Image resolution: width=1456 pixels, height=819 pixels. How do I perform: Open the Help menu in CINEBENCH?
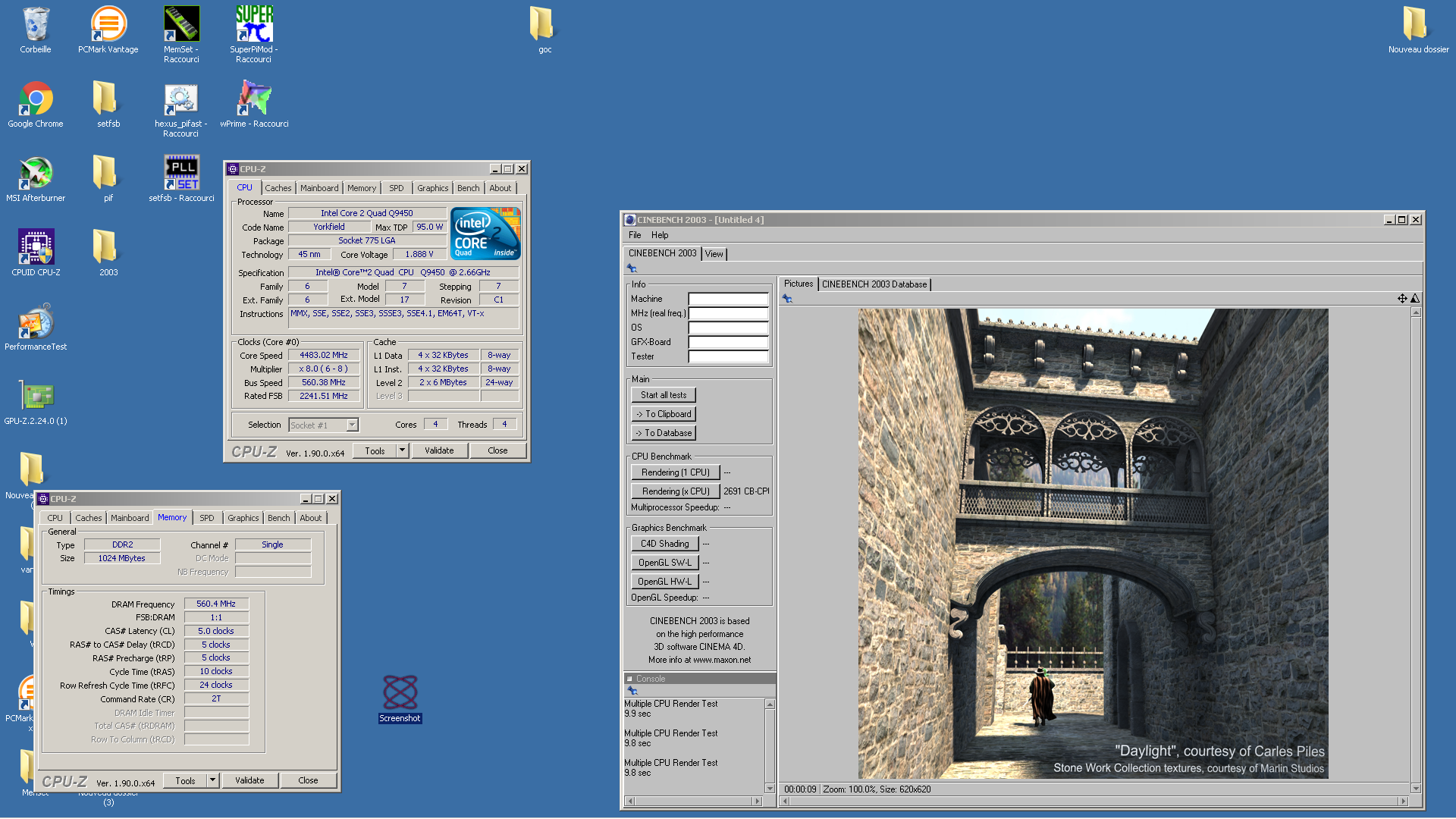pos(660,235)
